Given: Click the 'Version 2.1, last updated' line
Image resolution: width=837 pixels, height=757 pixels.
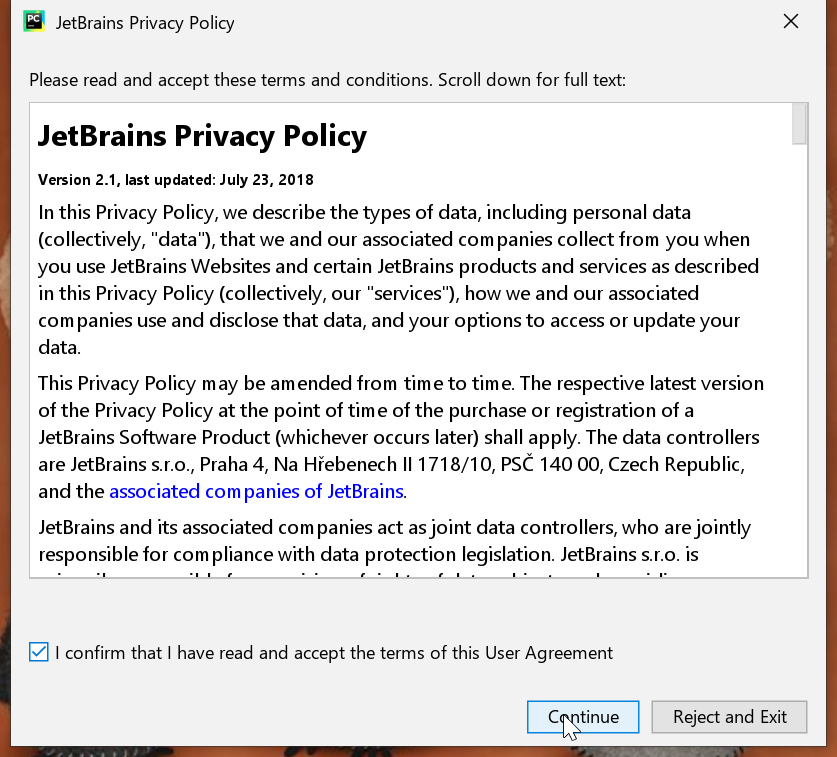Looking at the screenshot, I should [x=176, y=180].
